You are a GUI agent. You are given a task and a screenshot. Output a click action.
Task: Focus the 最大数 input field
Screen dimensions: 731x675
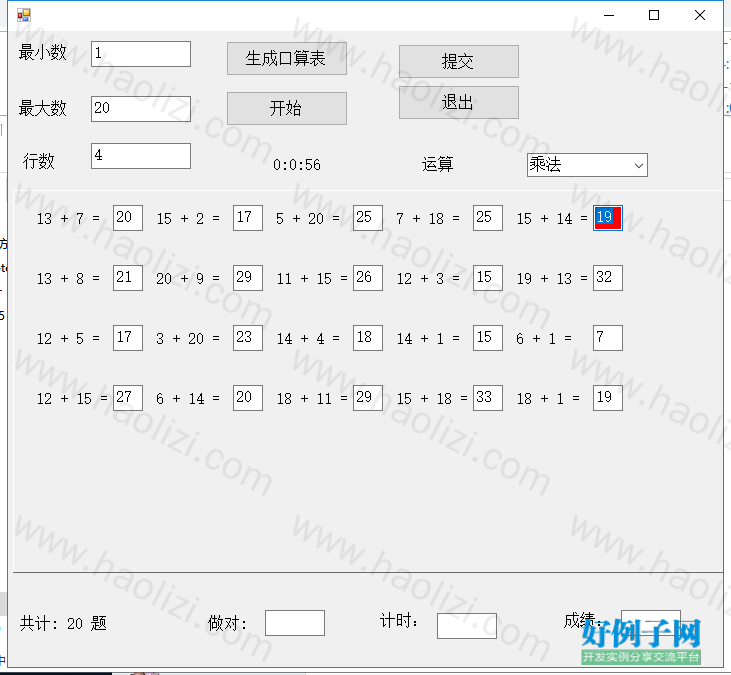pos(141,109)
